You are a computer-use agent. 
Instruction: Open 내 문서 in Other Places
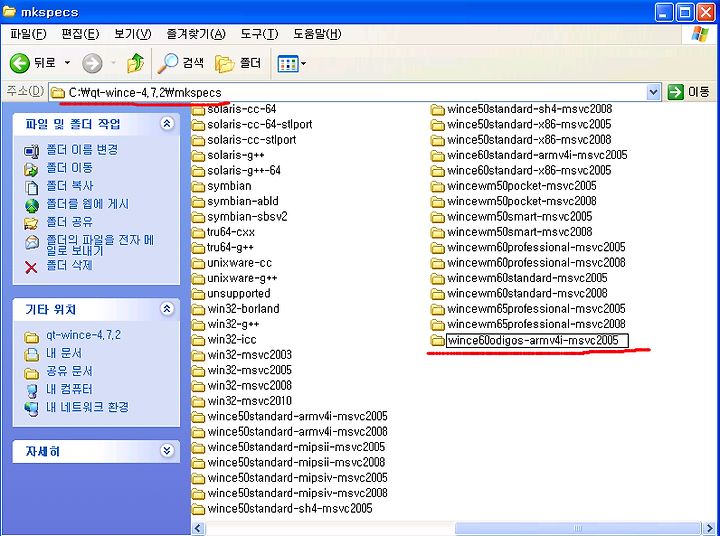point(64,353)
